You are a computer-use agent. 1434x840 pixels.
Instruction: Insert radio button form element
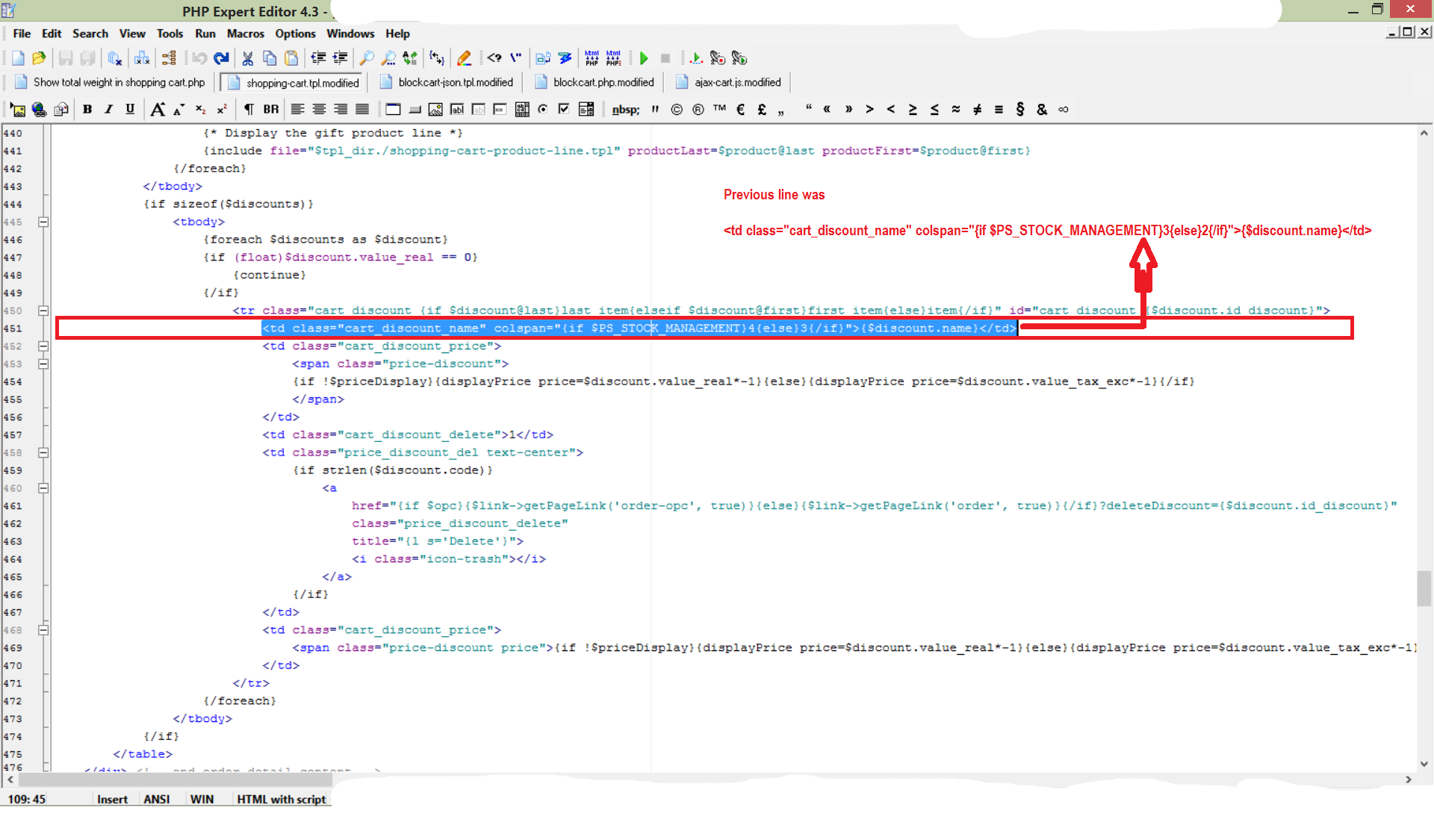click(543, 110)
